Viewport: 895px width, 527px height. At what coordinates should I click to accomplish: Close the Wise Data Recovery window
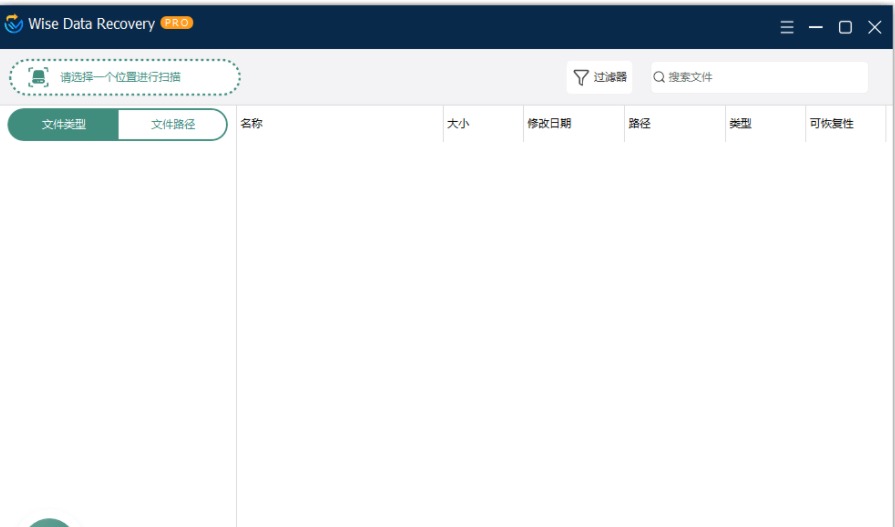pos(874,27)
